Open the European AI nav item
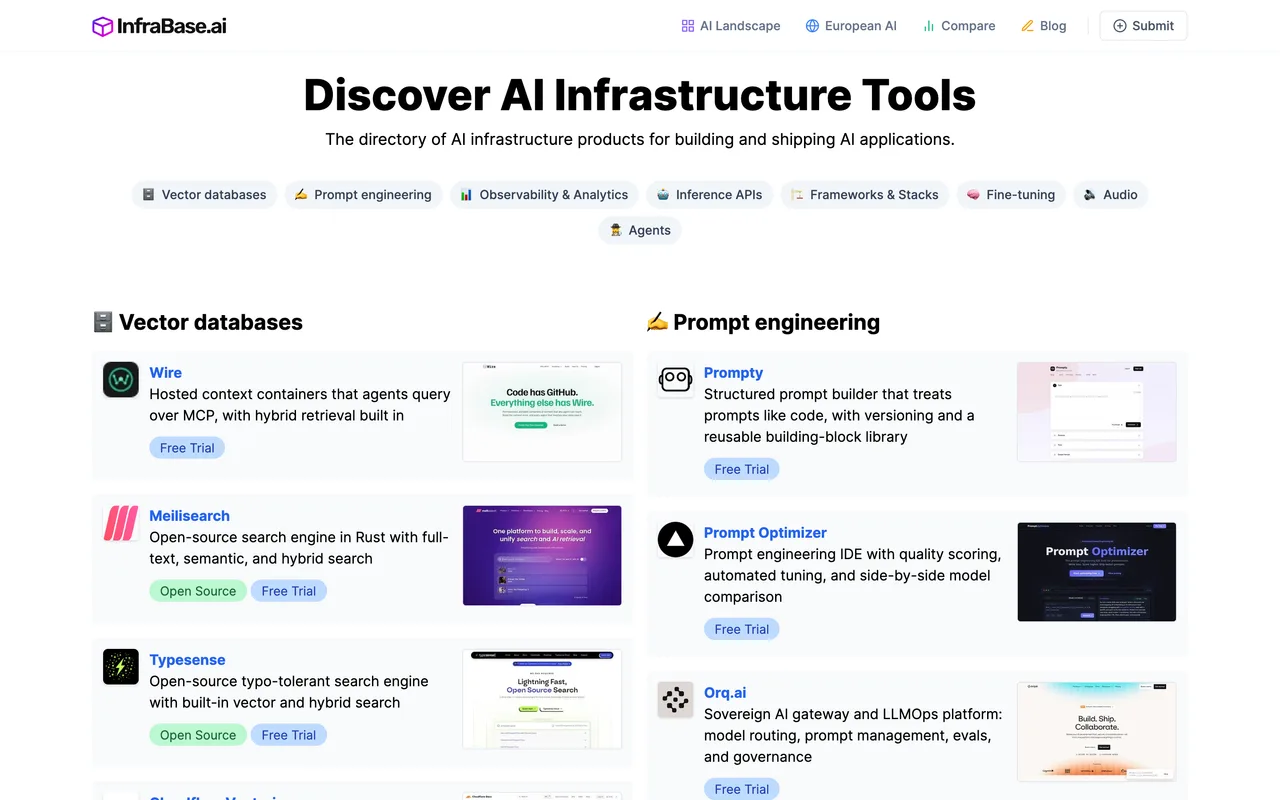The width and height of the screenshot is (1280, 800). [851, 26]
